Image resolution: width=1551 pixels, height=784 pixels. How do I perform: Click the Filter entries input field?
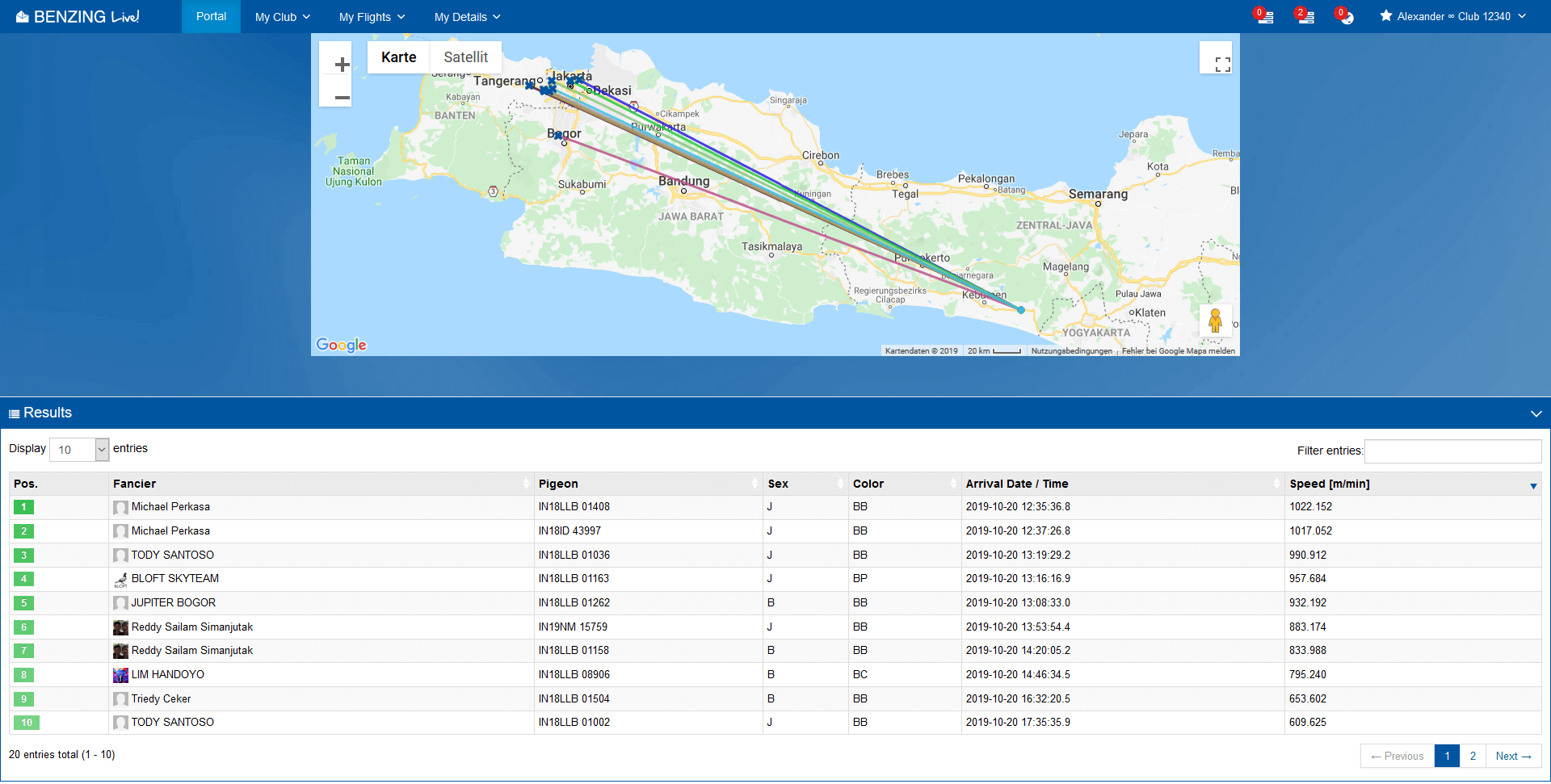(x=1452, y=451)
